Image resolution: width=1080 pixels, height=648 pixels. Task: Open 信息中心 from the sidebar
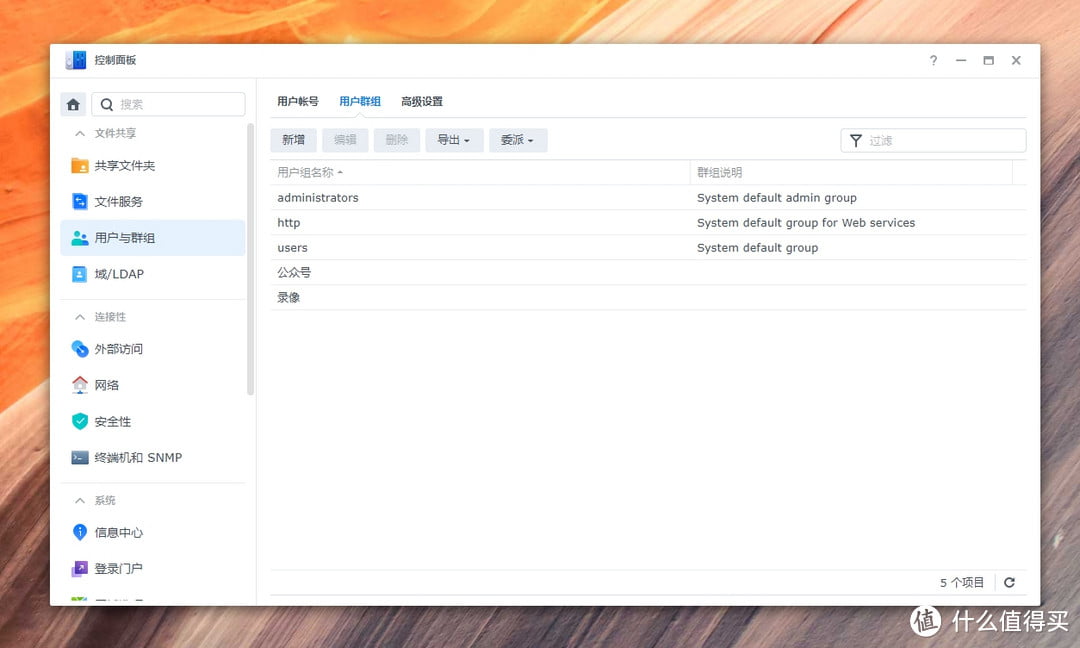coord(117,532)
